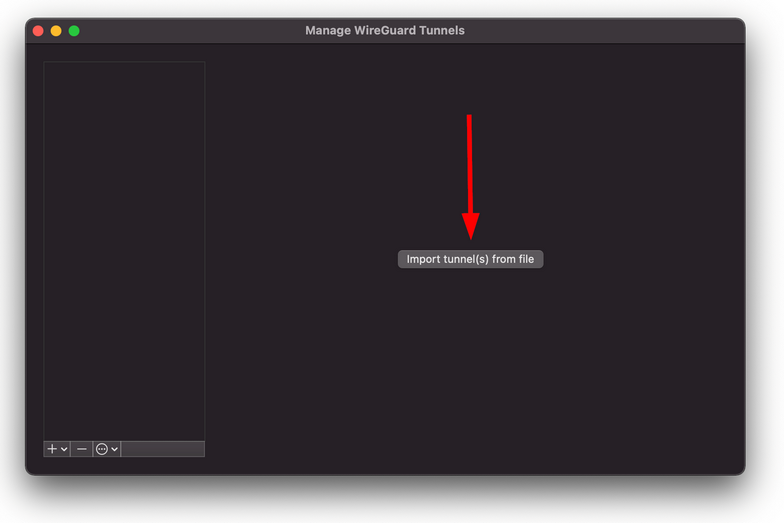Click inside the empty tunnel list panel
Image resolution: width=784 pixels, height=523 pixels.
[x=124, y=251]
